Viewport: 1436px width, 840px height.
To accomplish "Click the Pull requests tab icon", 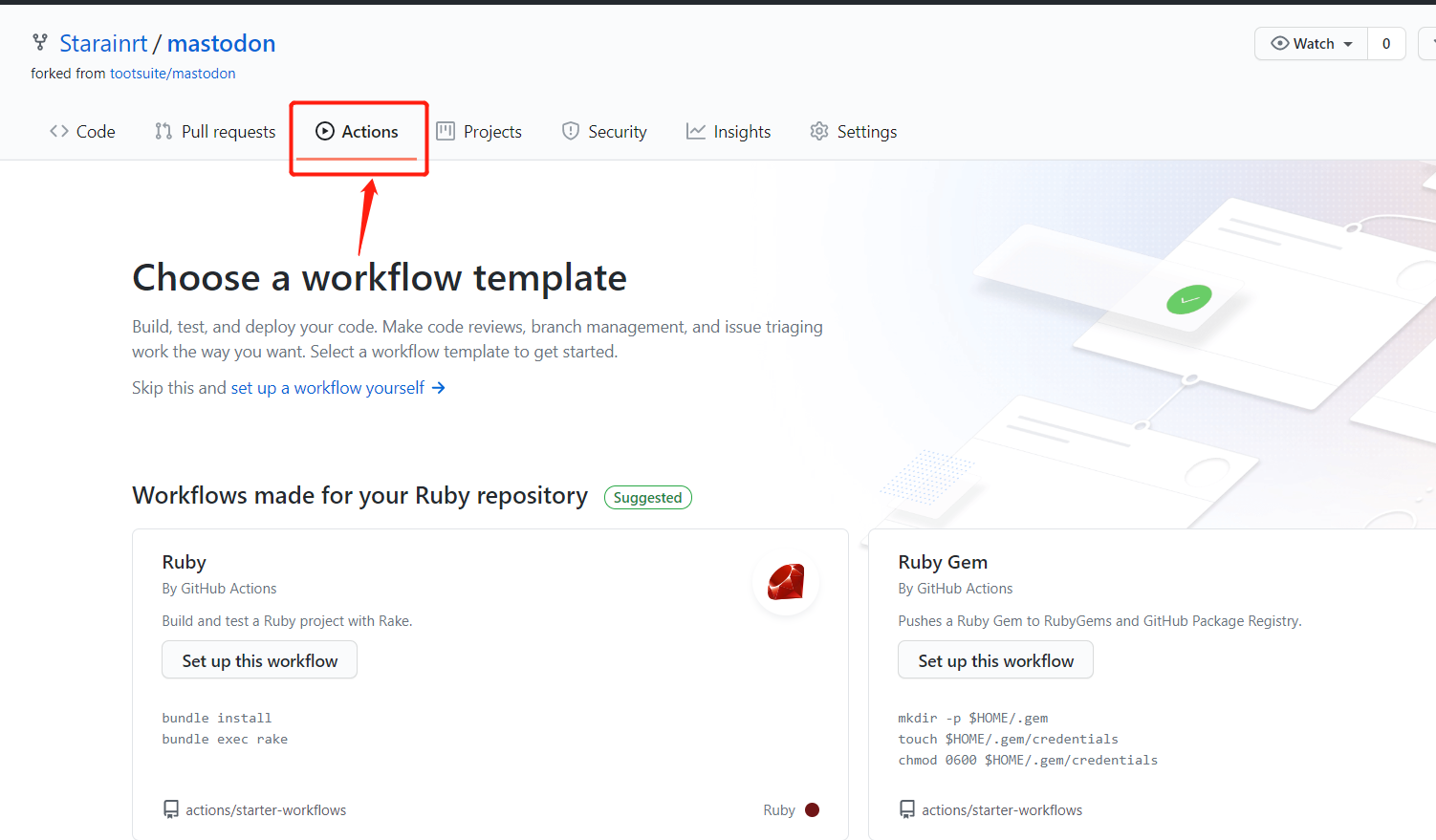I will [x=163, y=131].
